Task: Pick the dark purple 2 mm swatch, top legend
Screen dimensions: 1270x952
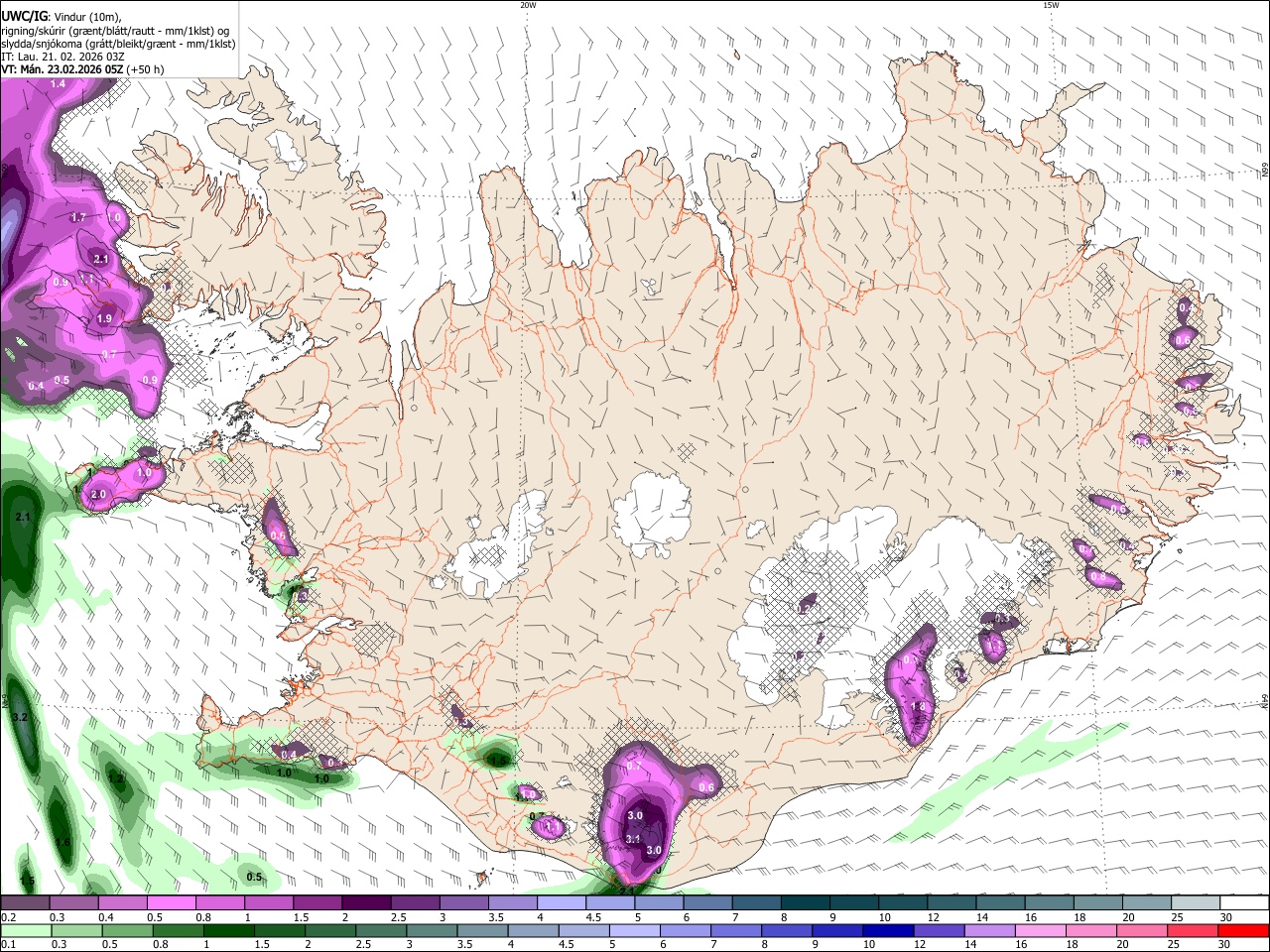Action: point(366,903)
